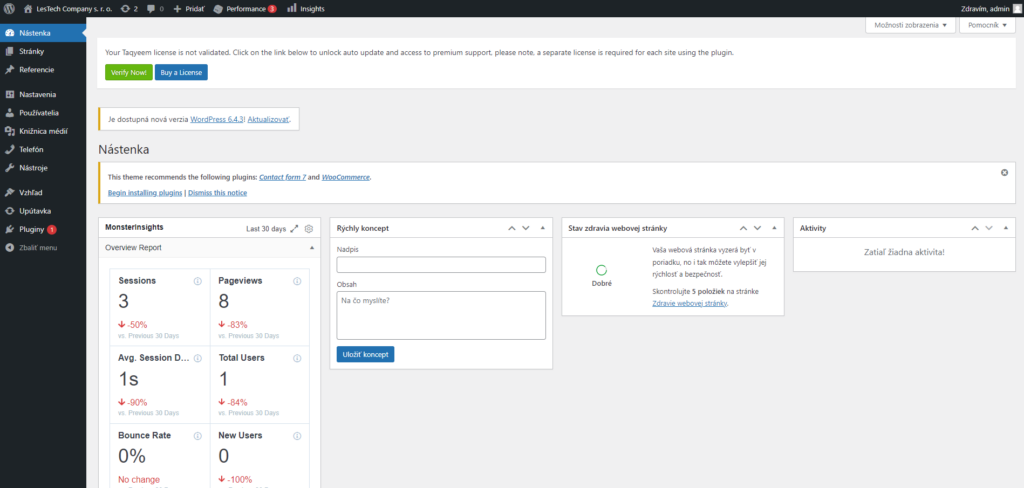1024x488 pixels.
Task: Move Rýchly koncept widget up
Action: pyautogui.click(x=512, y=228)
